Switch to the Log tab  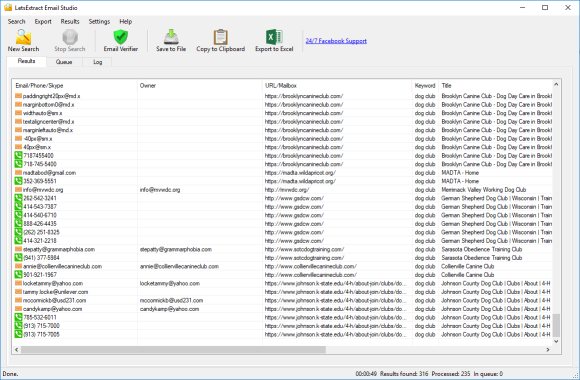click(98, 62)
